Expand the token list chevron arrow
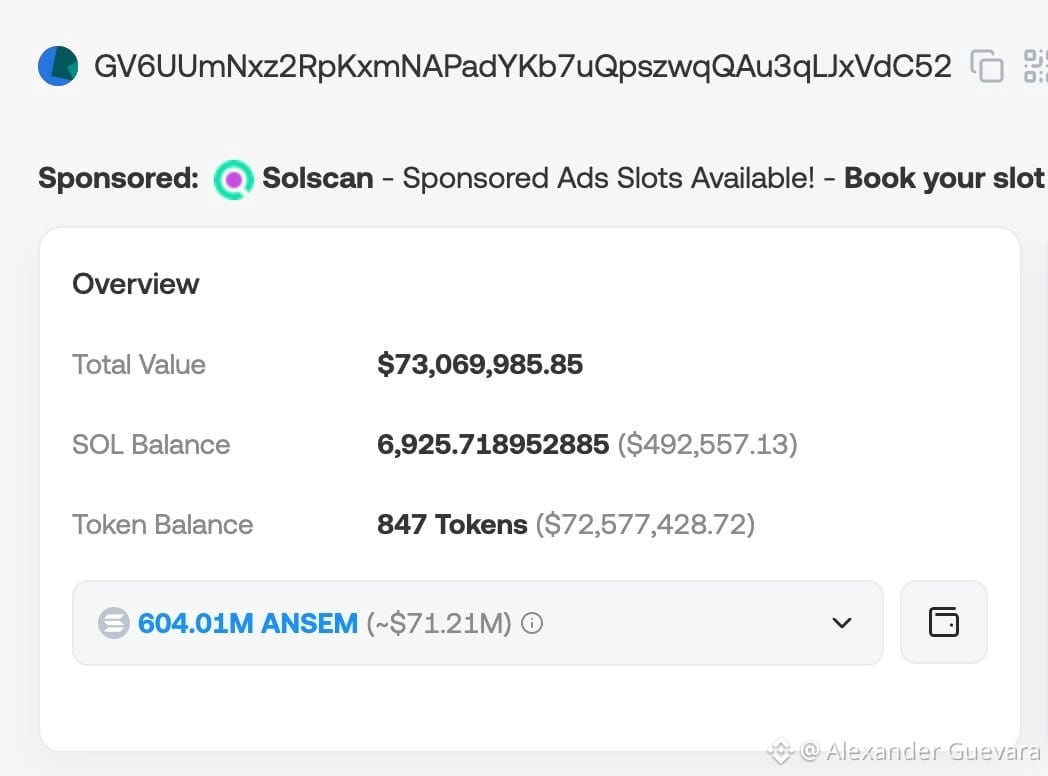Image resolution: width=1048 pixels, height=776 pixels. [841, 623]
